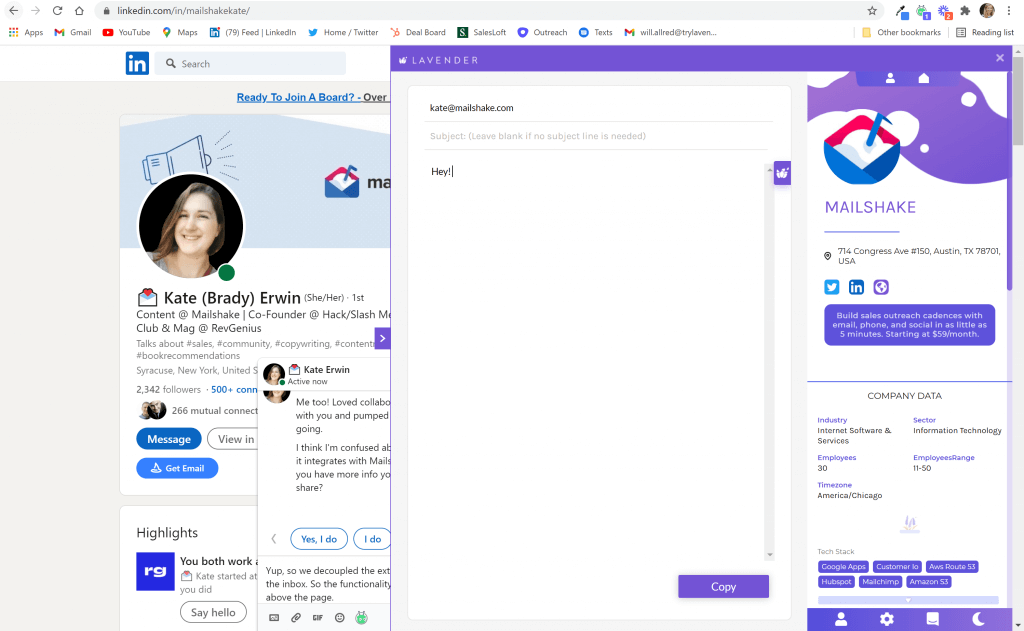The image size is (1024, 631).
Task: Choose the 'I do' quick reply
Action: click(x=372, y=539)
